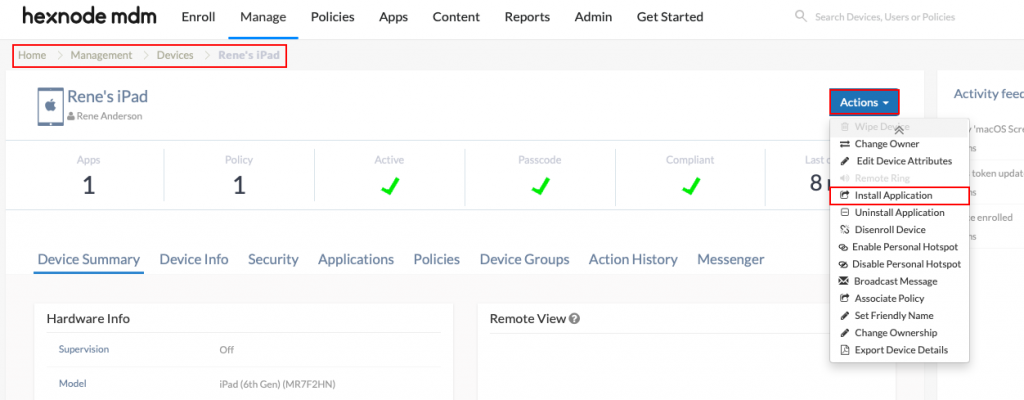This screenshot has height=400, width=1024.
Task: Switch to the Action History tab
Action: click(633, 259)
